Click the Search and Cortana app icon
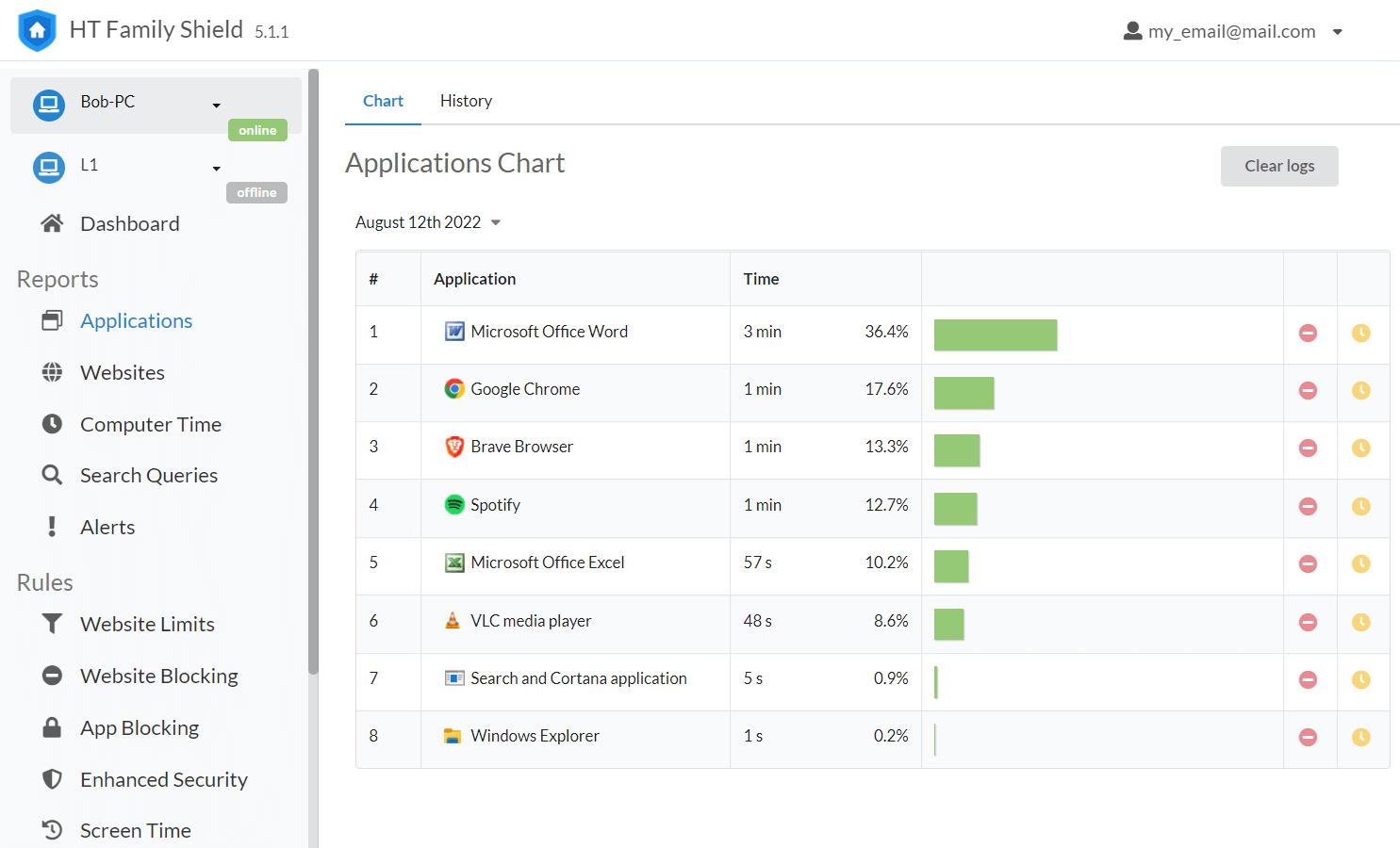This screenshot has height=848, width=1400. pos(454,678)
